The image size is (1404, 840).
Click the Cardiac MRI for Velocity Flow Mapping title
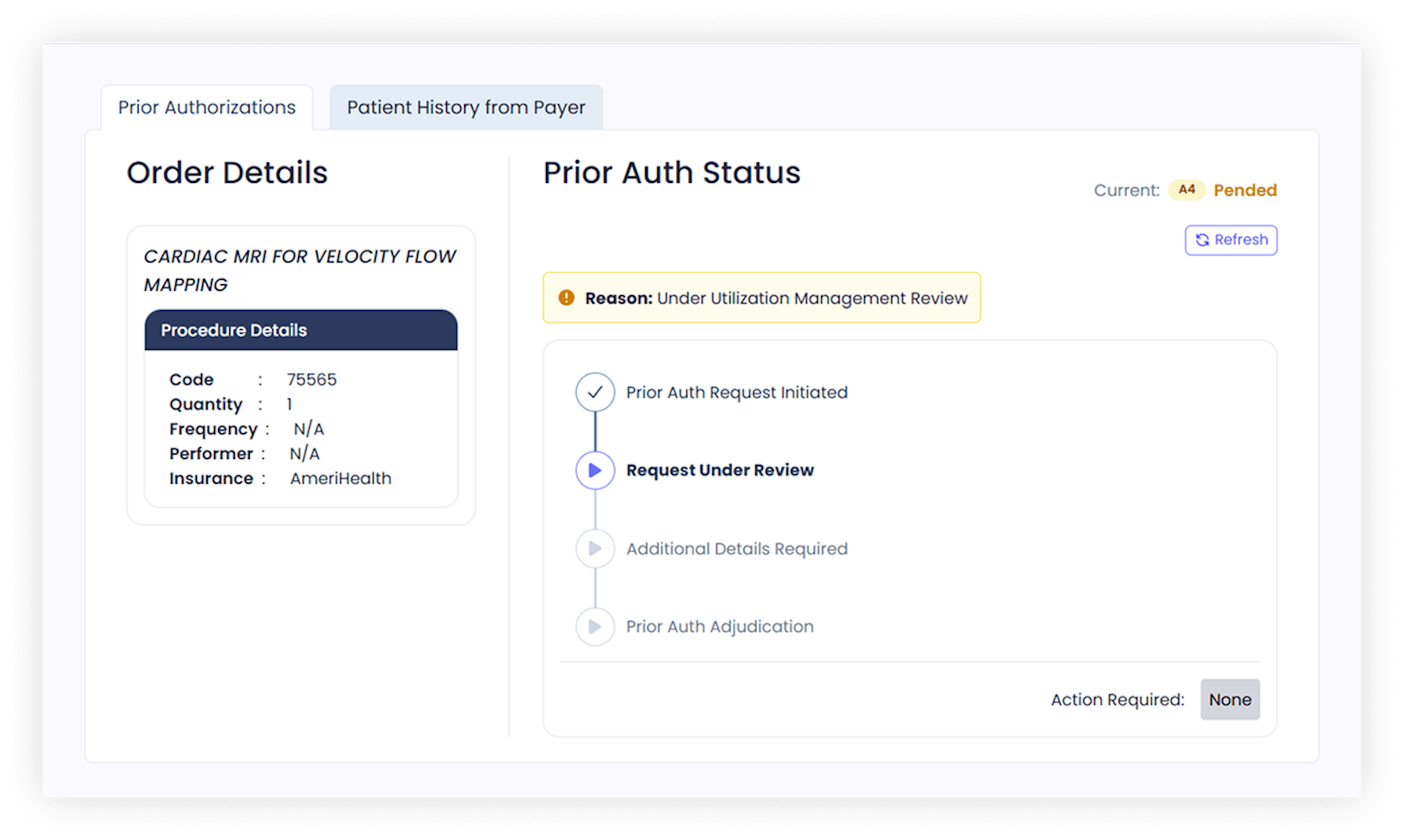coord(299,270)
